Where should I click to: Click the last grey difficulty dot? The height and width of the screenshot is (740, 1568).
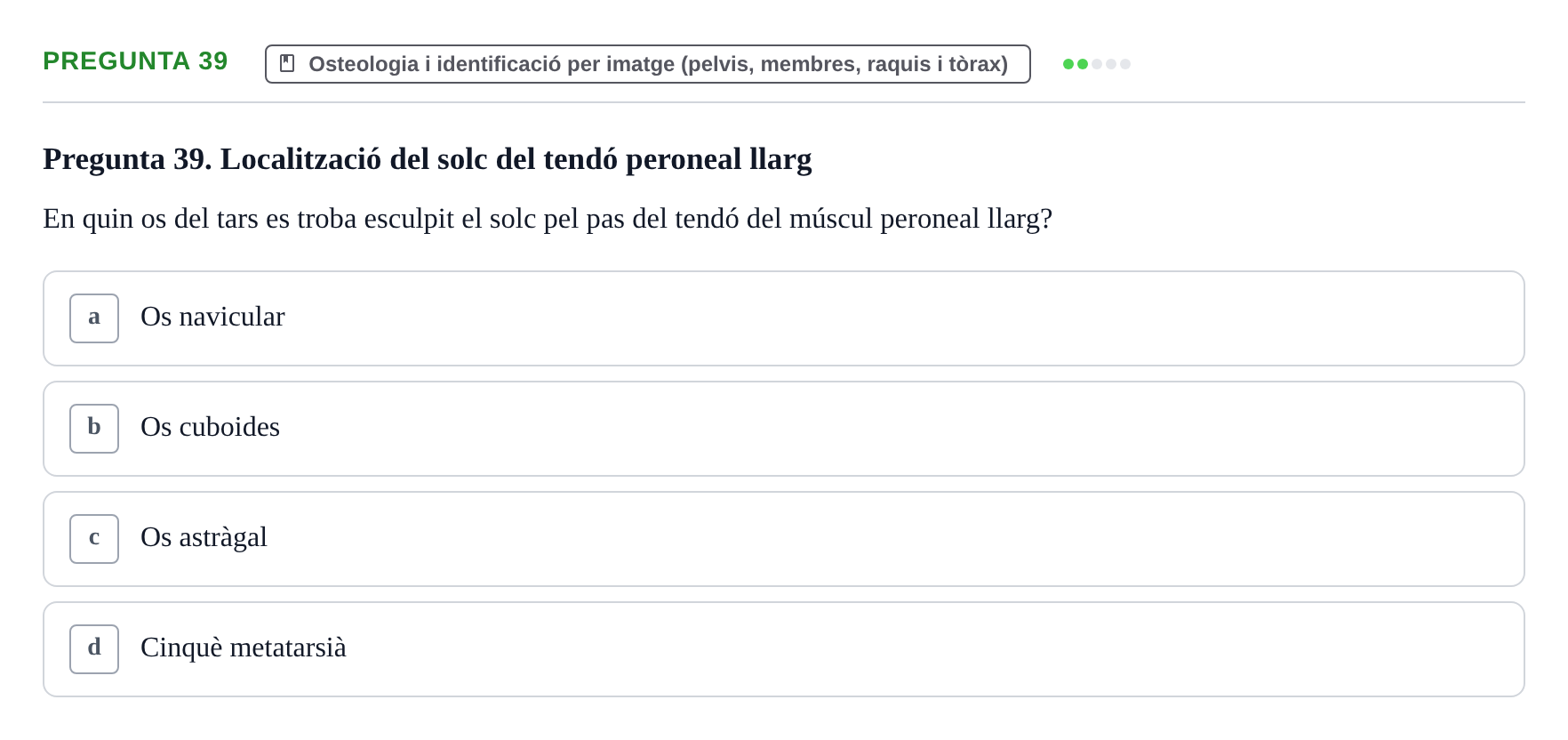1125,64
